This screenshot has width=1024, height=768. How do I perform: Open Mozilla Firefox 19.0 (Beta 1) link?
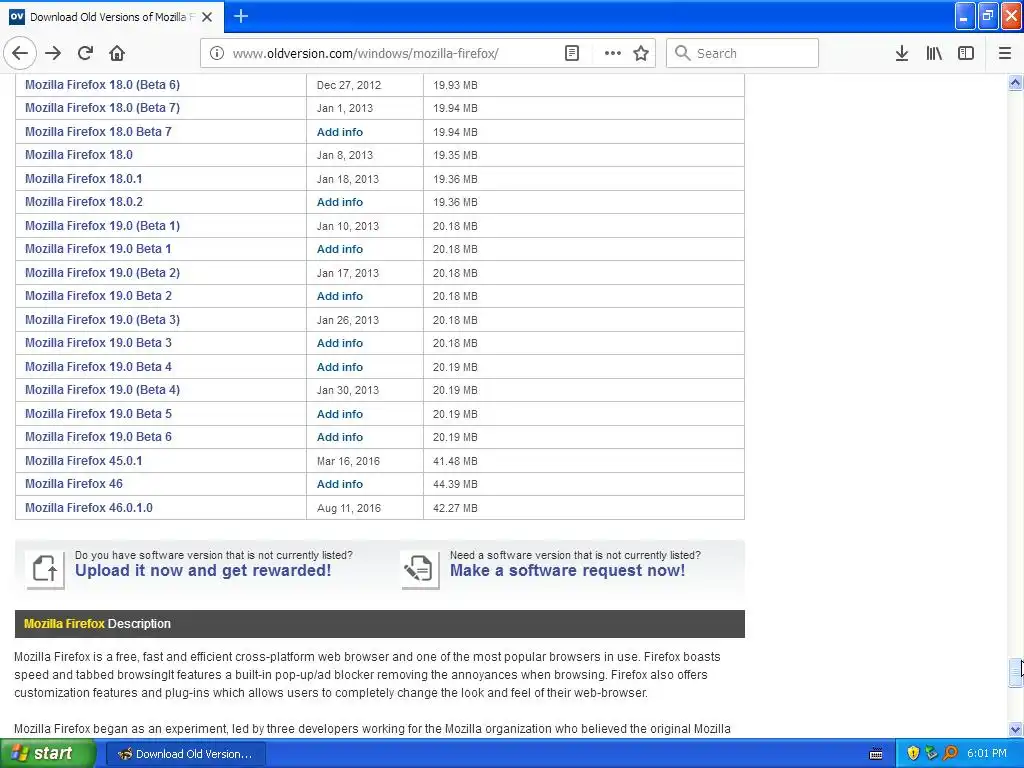point(103,225)
